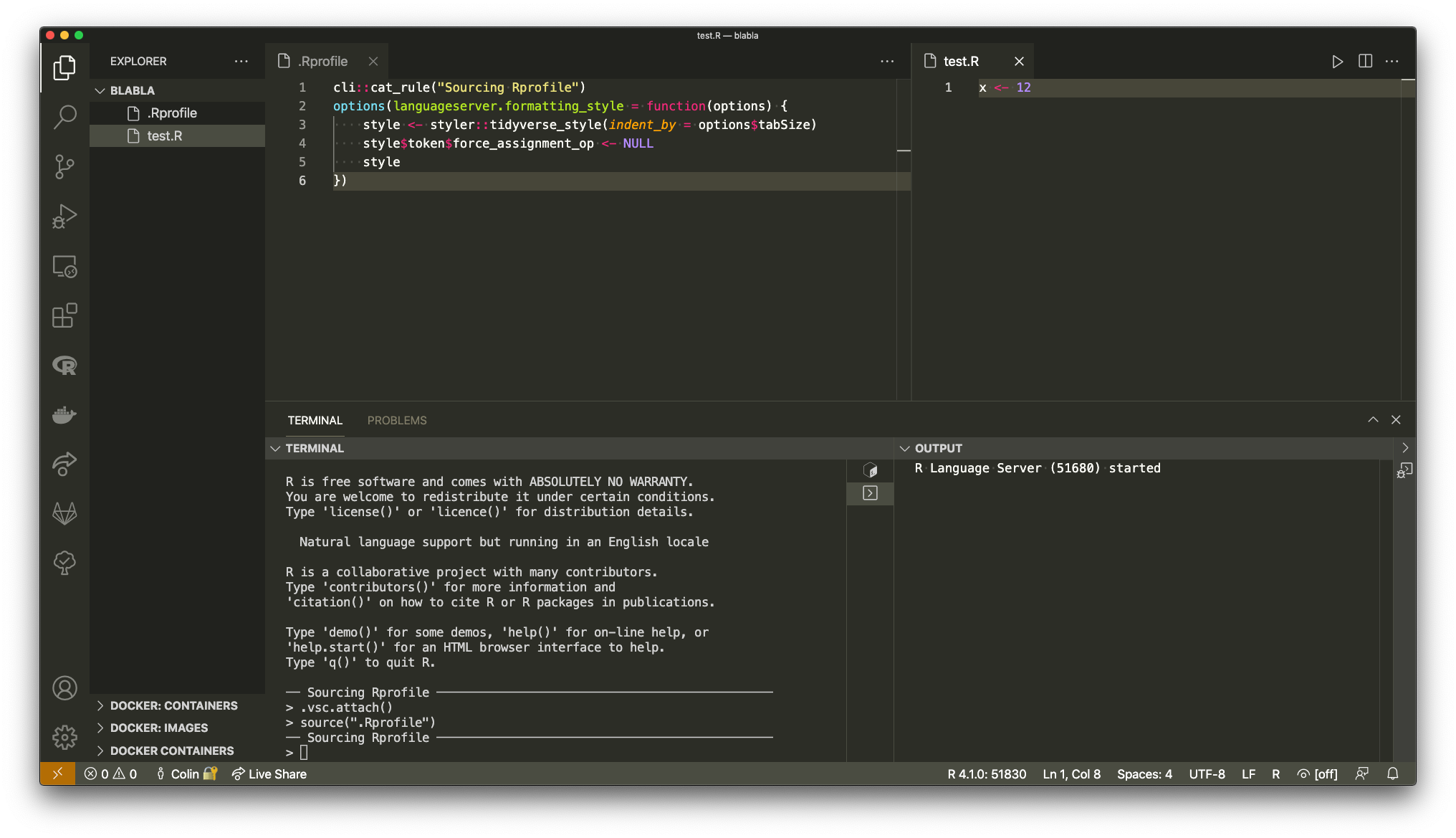Collapse the OUTPUT section
Image resolution: width=1456 pixels, height=838 pixels.
pyautogui.click(x=906, y=447)
